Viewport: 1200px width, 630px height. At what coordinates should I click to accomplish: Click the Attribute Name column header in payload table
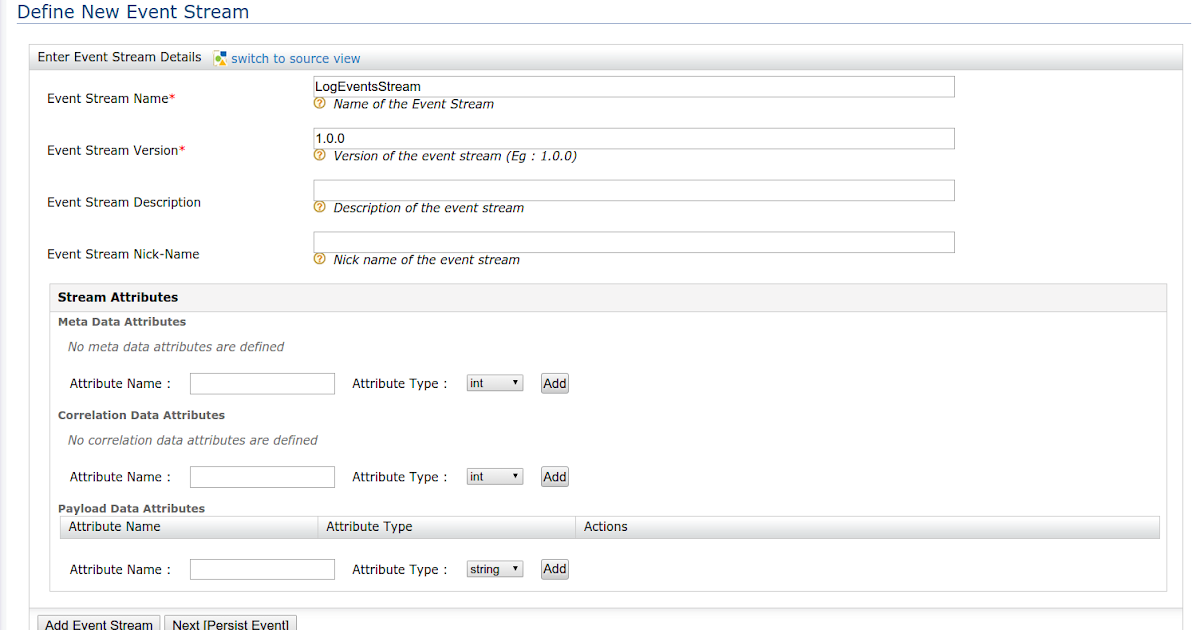(114, 526)
